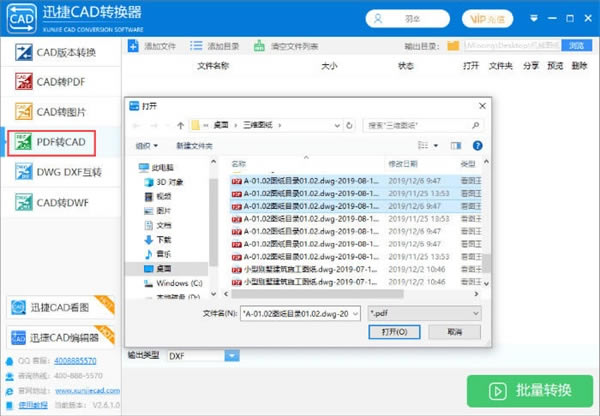This screenshot has width=600, height=416.
Task: Click 清空文件列表 to clear the list
Action: [286, 46]
